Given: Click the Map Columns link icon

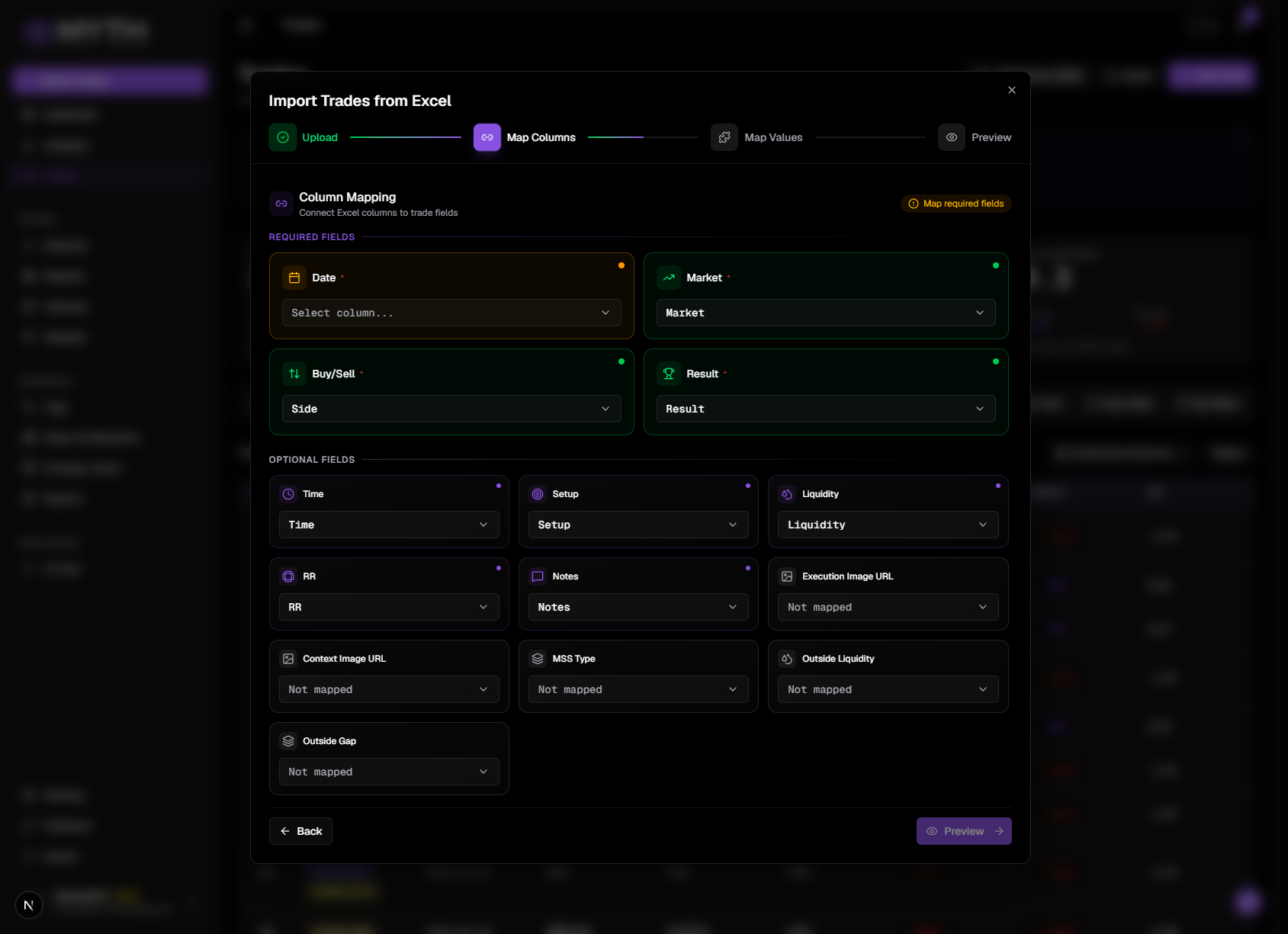Looking at the screenshot, I should tap(487, 137).
